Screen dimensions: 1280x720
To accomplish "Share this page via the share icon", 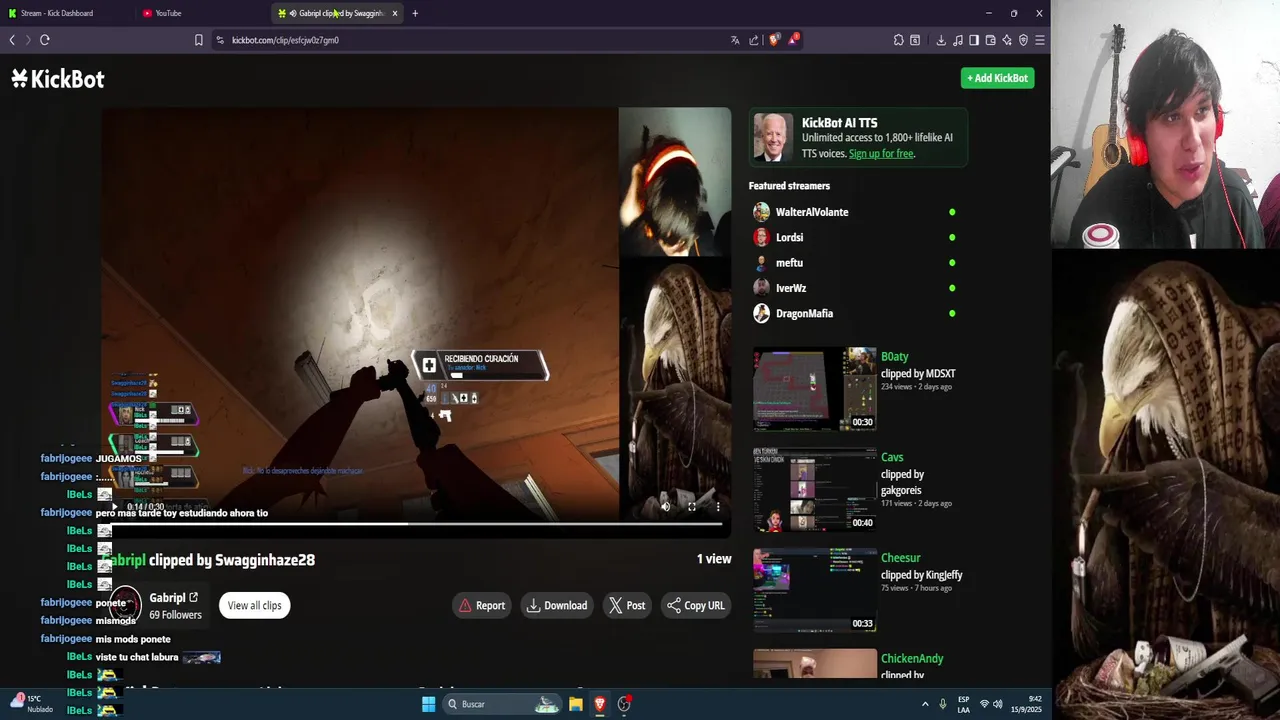I will [754, 40].
